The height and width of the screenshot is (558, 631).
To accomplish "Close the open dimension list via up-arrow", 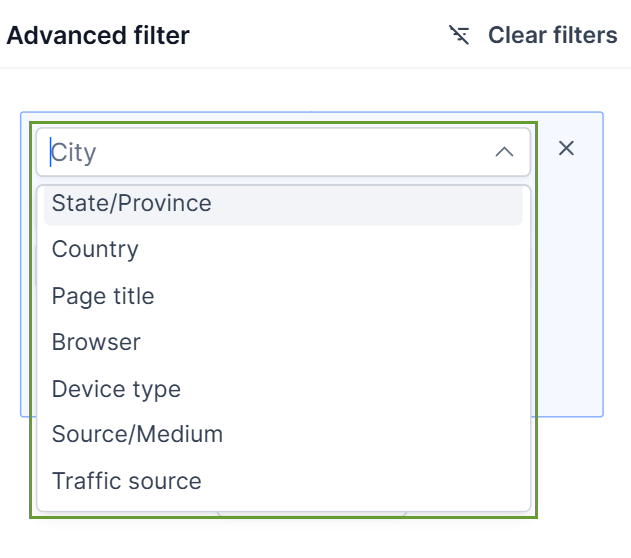I will [505, 152].
